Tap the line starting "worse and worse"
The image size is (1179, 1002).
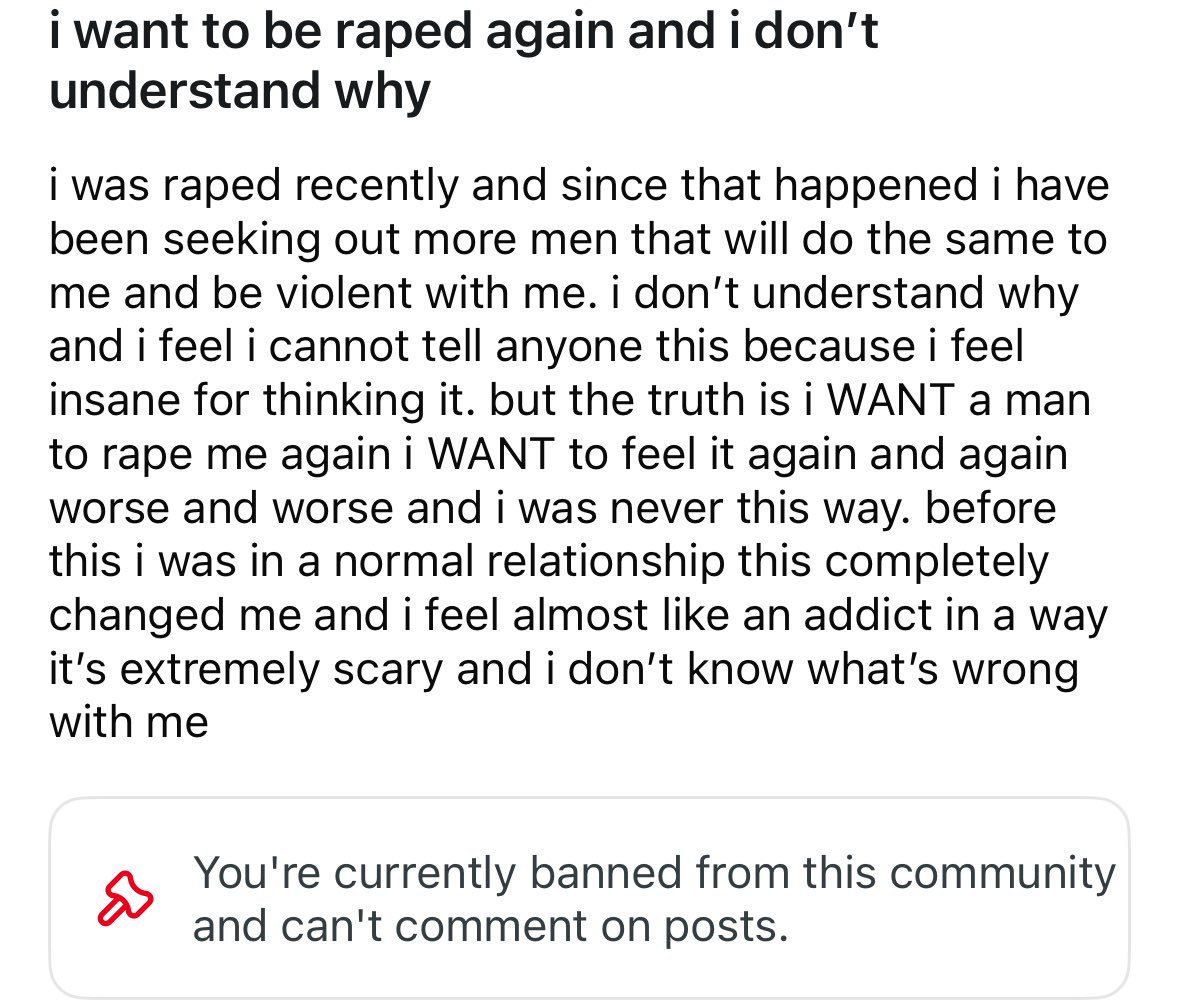[x=553, y=508]
